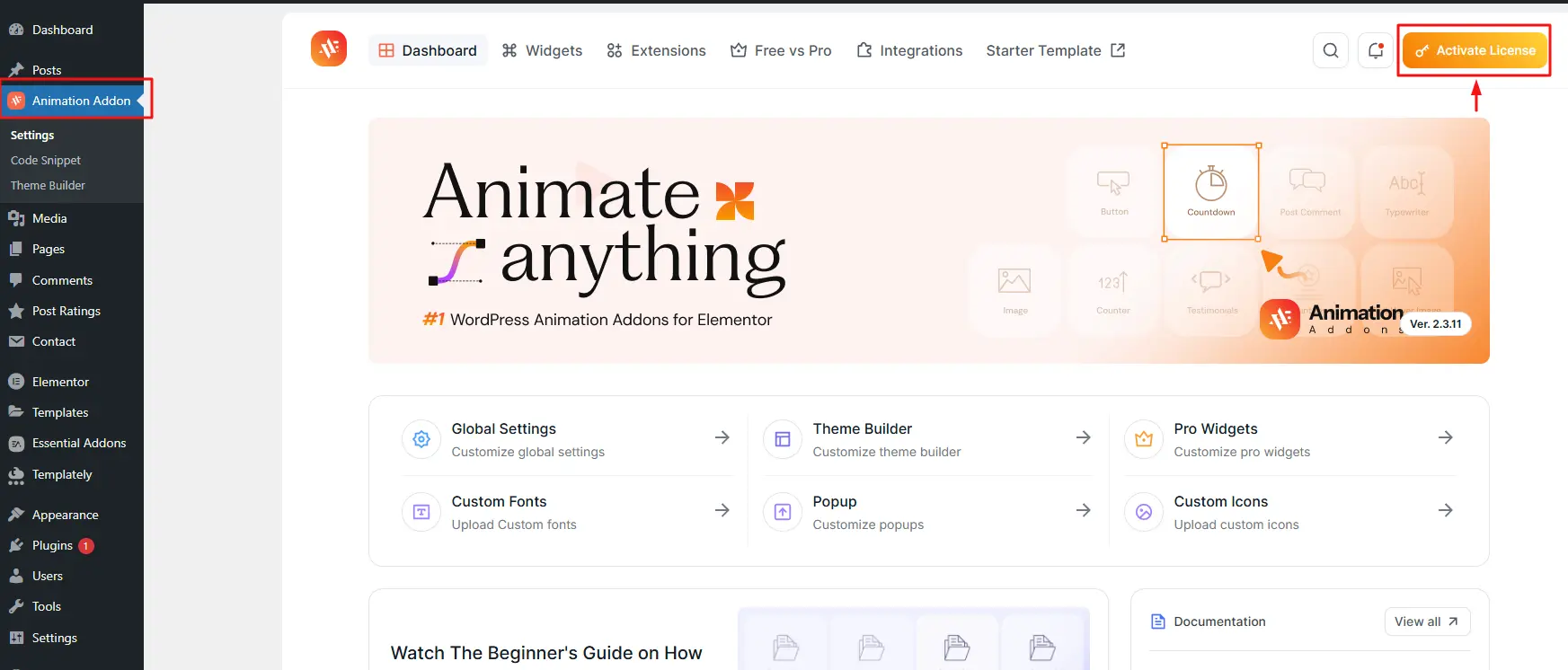Click the Tools wrench icon
Screen dimensions: 1568x670
[16, 606]
